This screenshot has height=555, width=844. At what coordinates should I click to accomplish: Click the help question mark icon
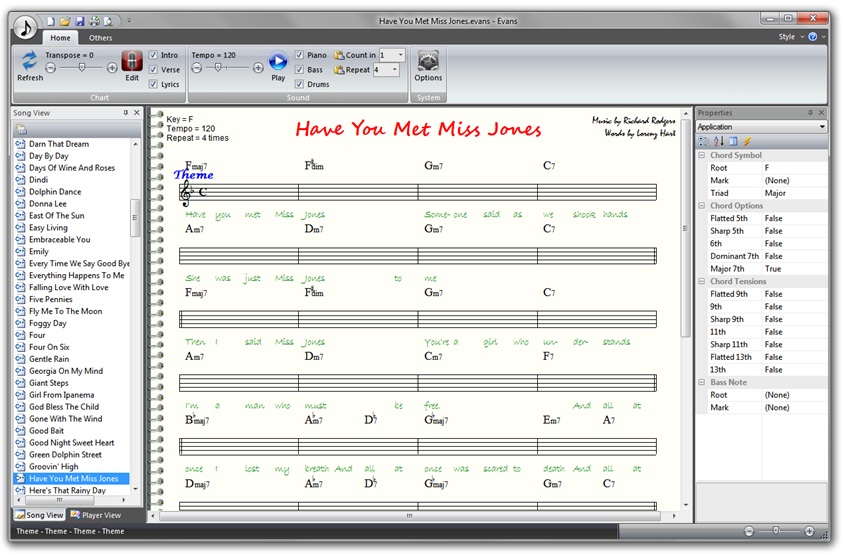pos(813,37)
